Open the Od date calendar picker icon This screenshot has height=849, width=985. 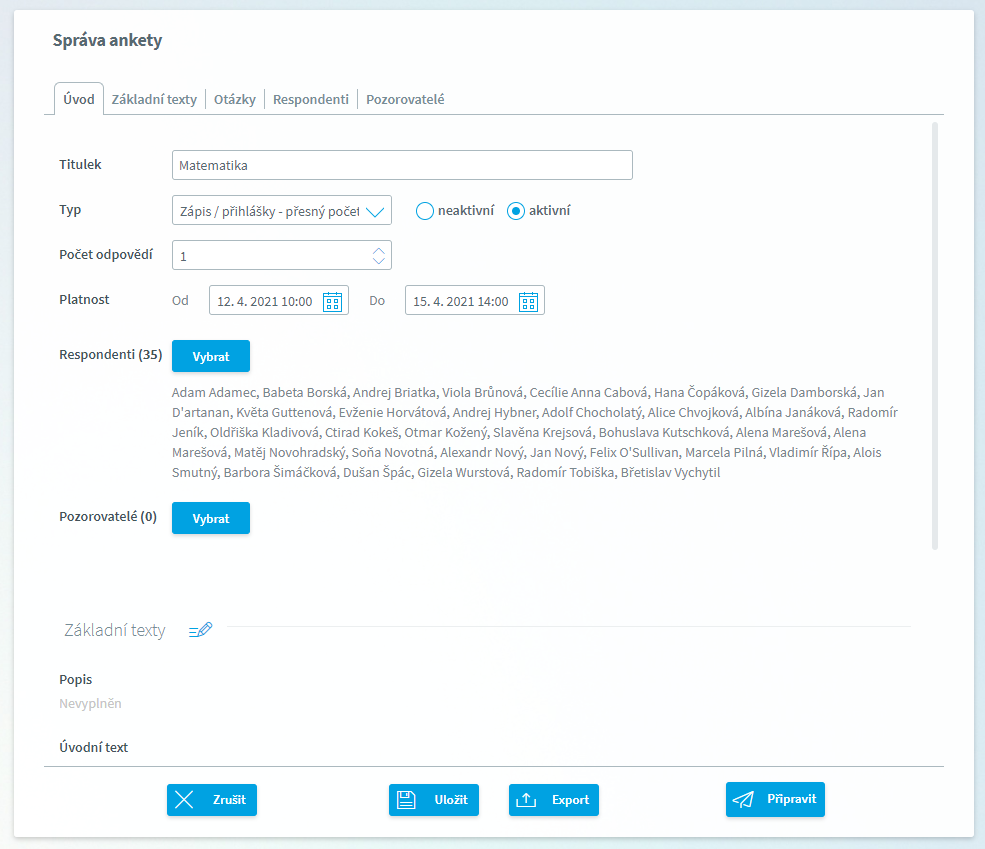pyautogui.click(x=332, y=301)
